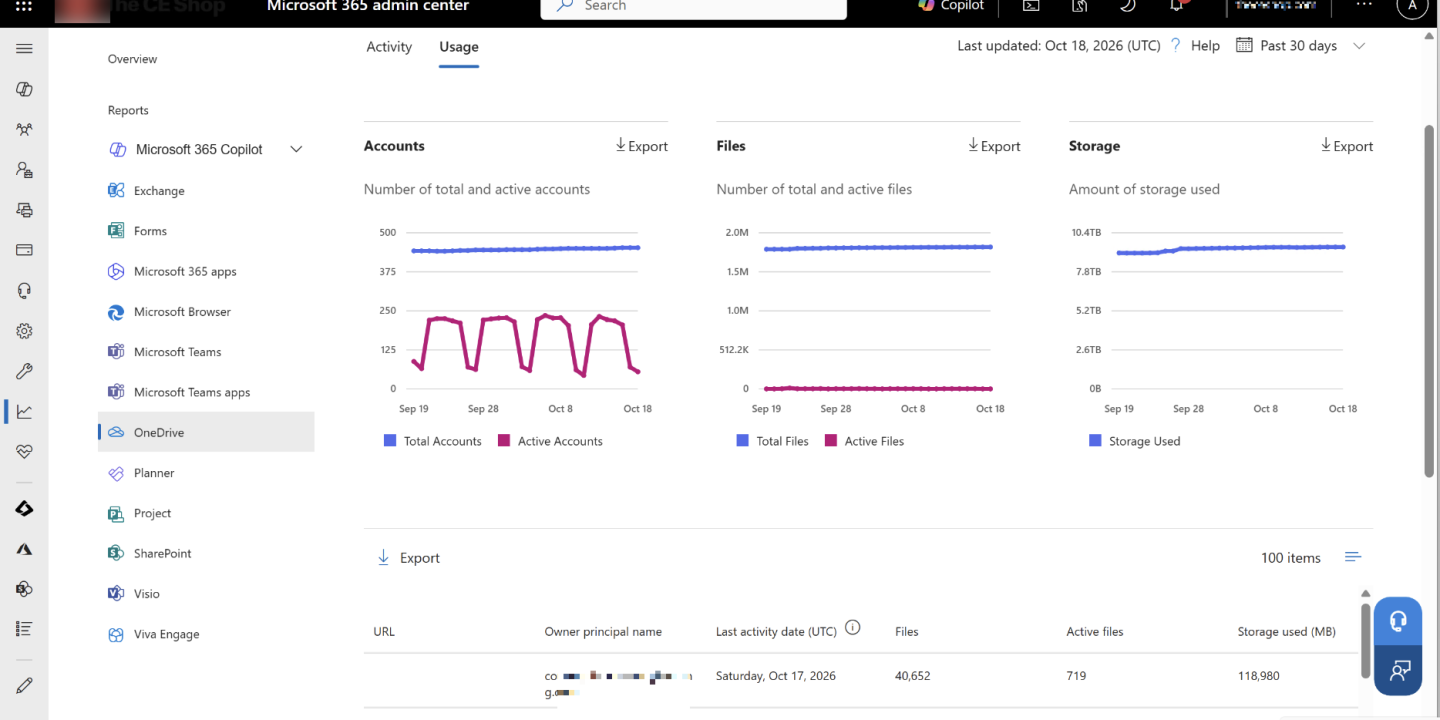The height and width of the screenshot is (720, 1440).
Task: Open Copilot from the top bar
Action: click(951, 6)
